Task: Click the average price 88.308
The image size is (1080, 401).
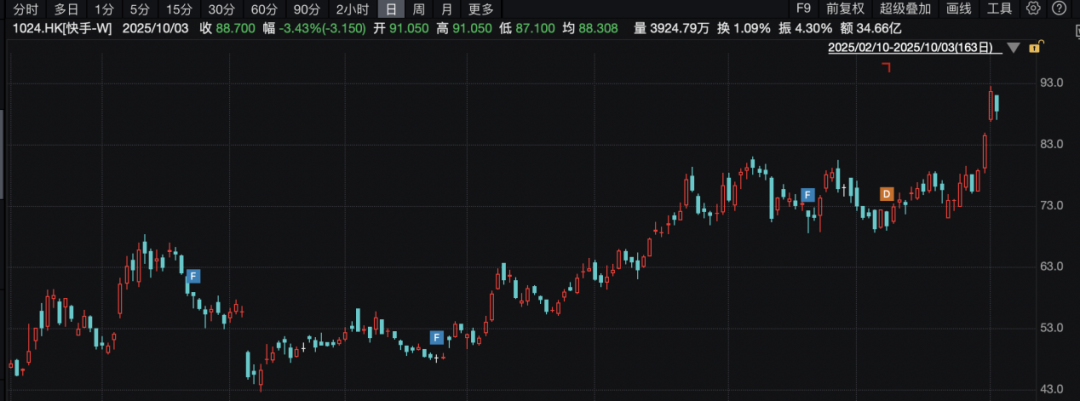Action: 598,28
